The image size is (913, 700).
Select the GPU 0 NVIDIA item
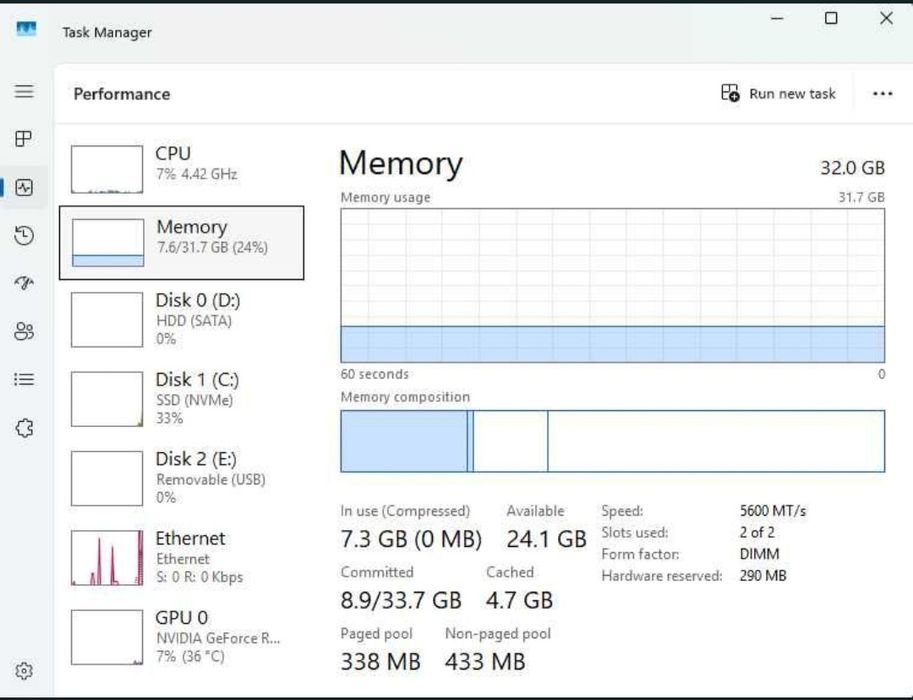(x=182, y=636)
